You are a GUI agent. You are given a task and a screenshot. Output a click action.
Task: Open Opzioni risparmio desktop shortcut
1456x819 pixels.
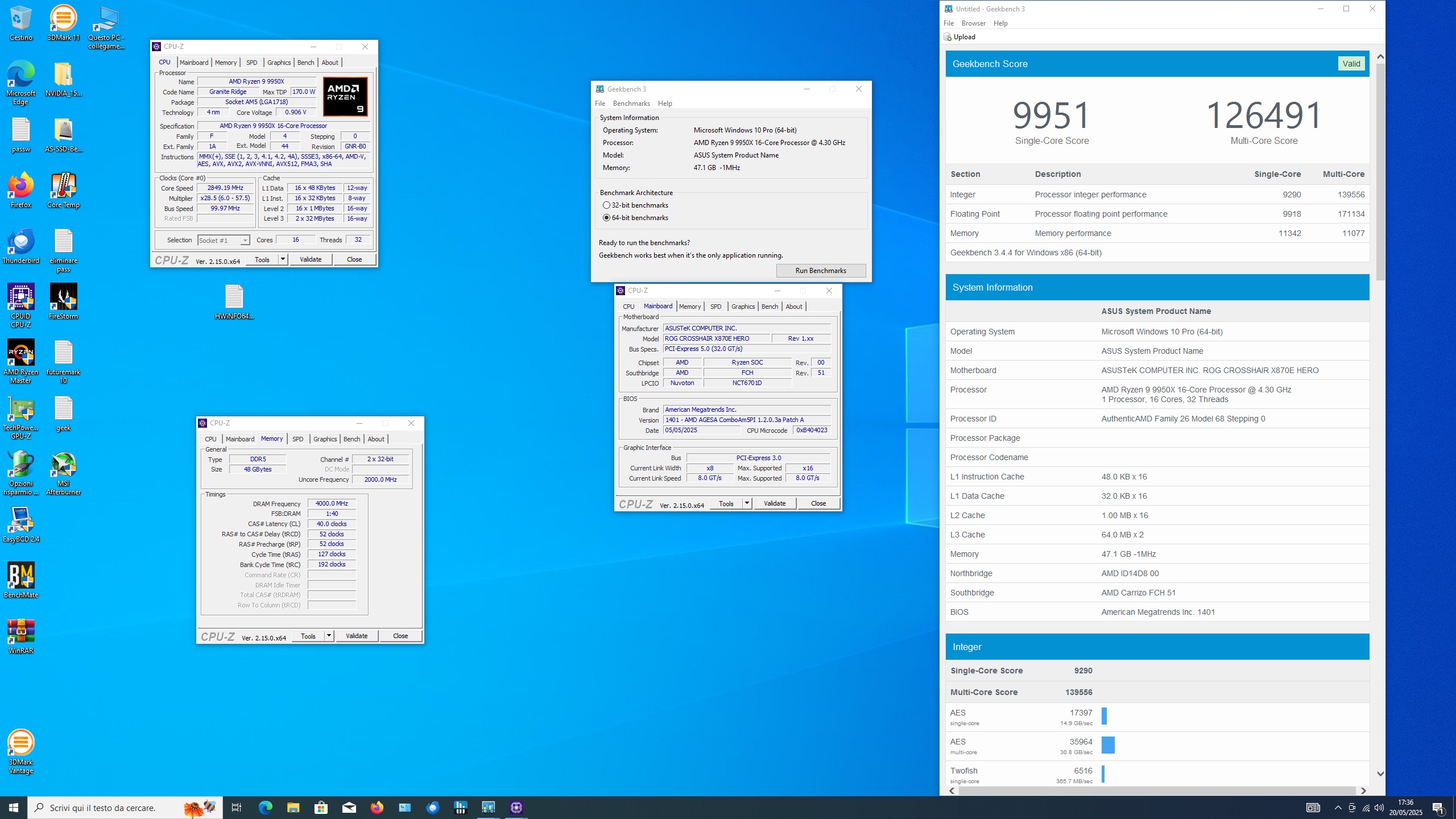21,473
